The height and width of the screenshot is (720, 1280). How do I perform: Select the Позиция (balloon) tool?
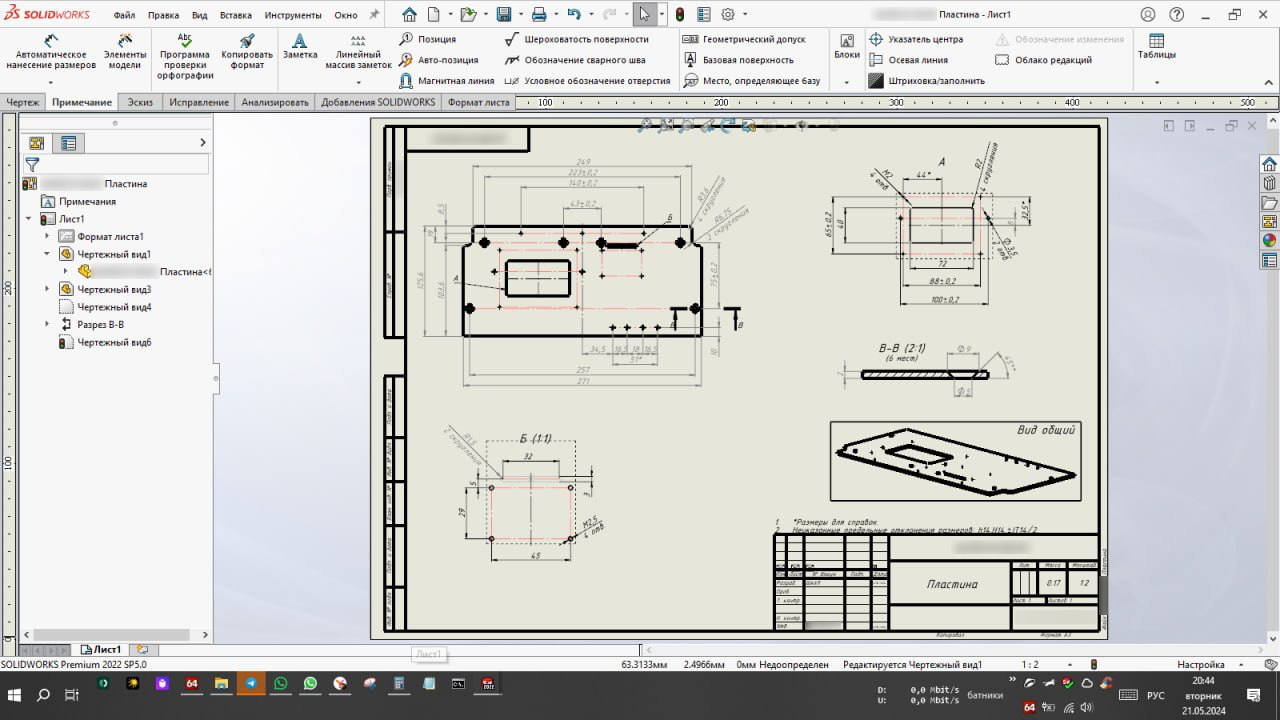[436, 39]
